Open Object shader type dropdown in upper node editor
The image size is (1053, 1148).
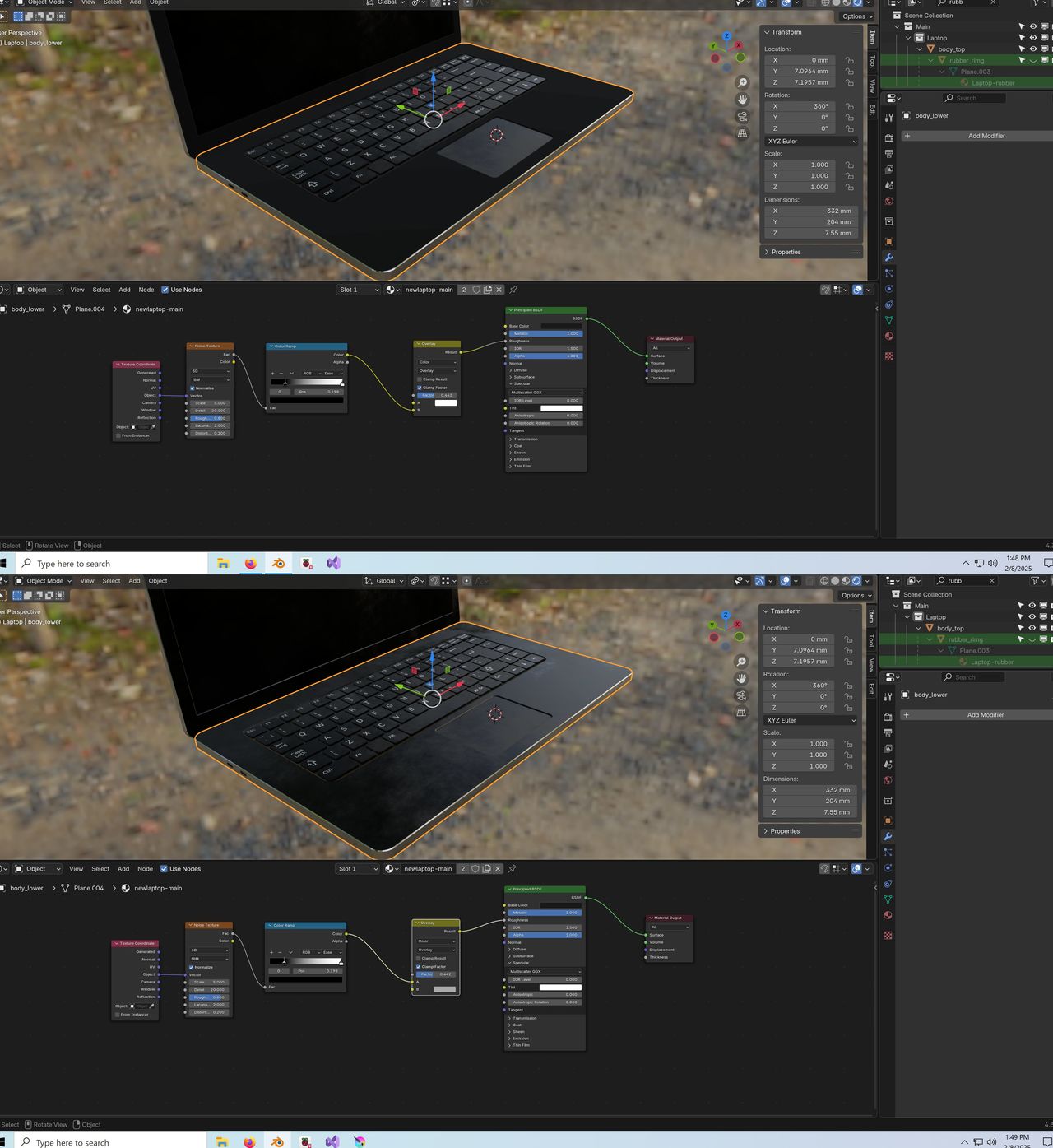click(39, 290)
